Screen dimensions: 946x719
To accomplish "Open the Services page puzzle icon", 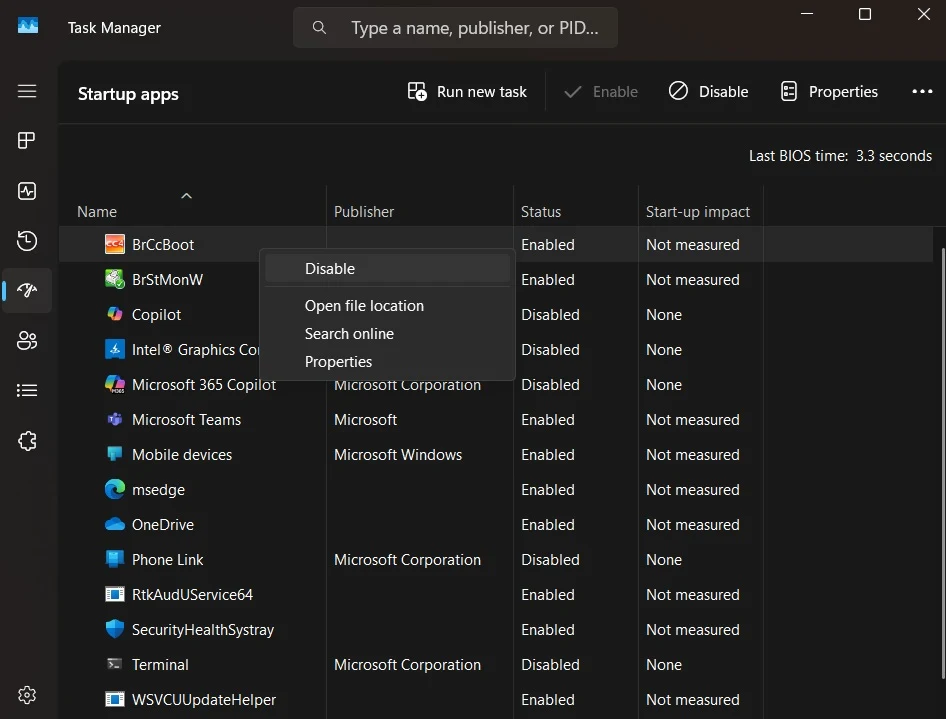I will pyautogui.click(x=27, y=441).
